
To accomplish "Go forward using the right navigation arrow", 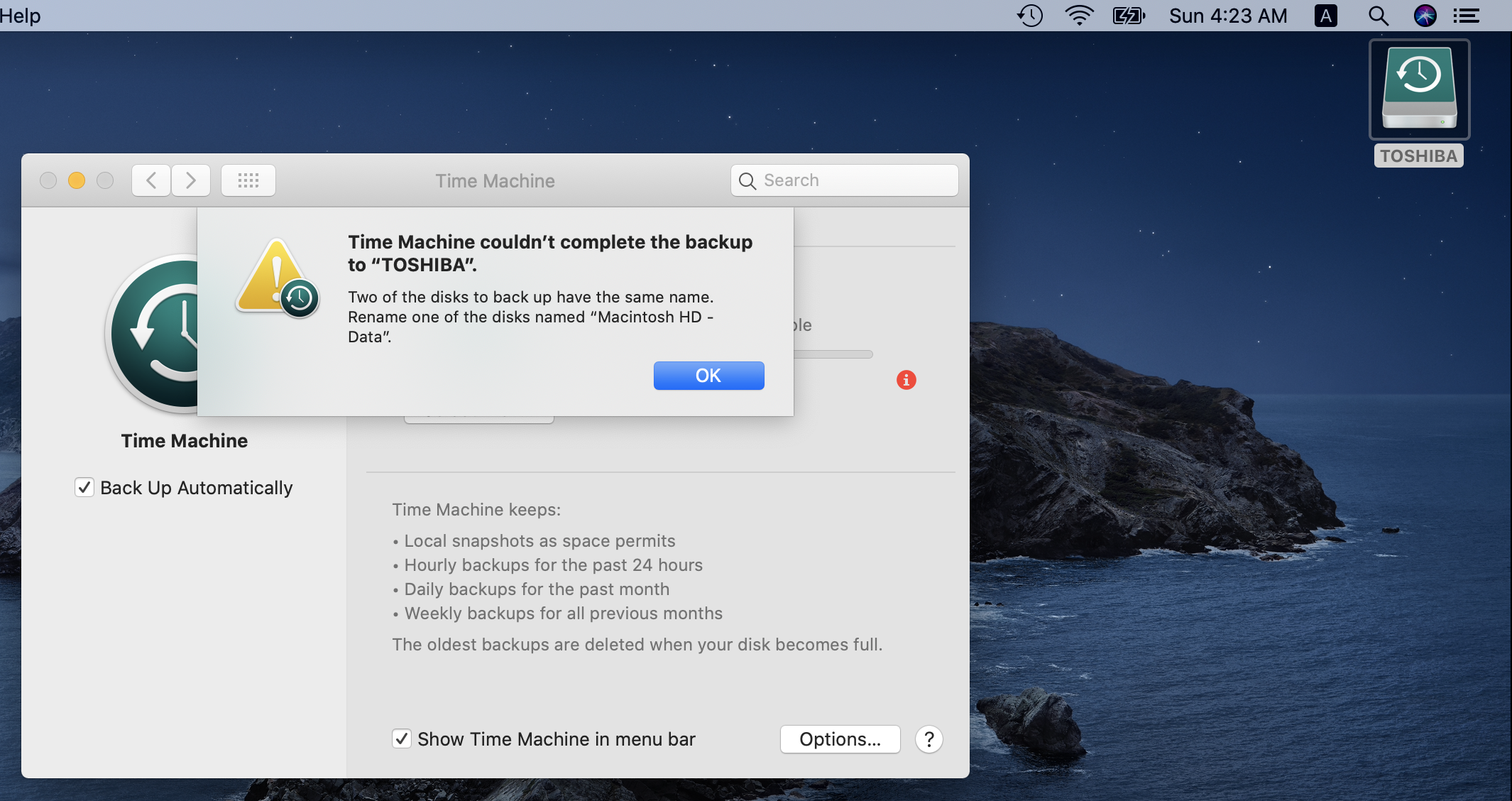I will (190, 180).
